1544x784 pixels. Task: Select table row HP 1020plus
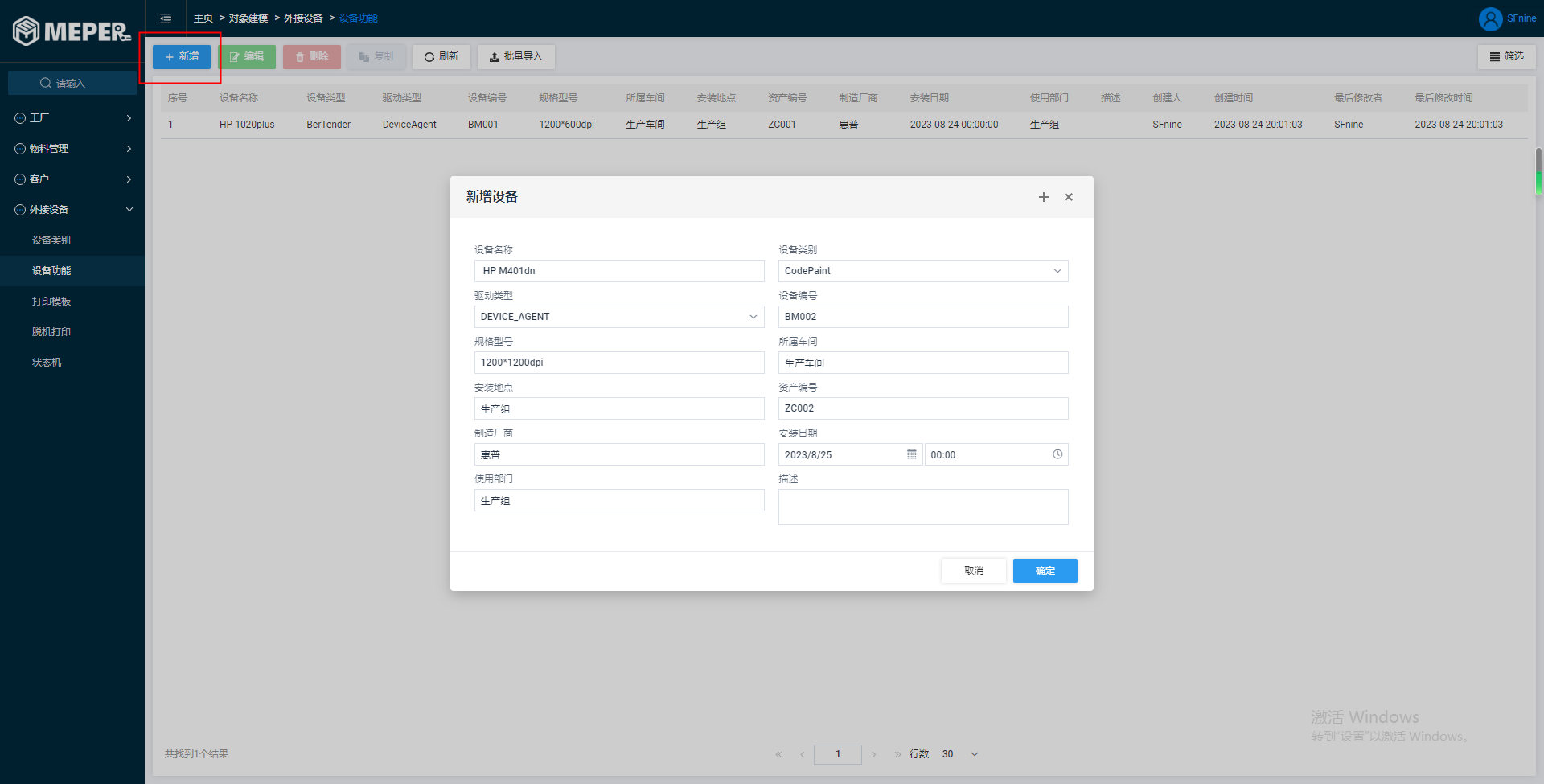pyautogui.click(x=844, y=125)
